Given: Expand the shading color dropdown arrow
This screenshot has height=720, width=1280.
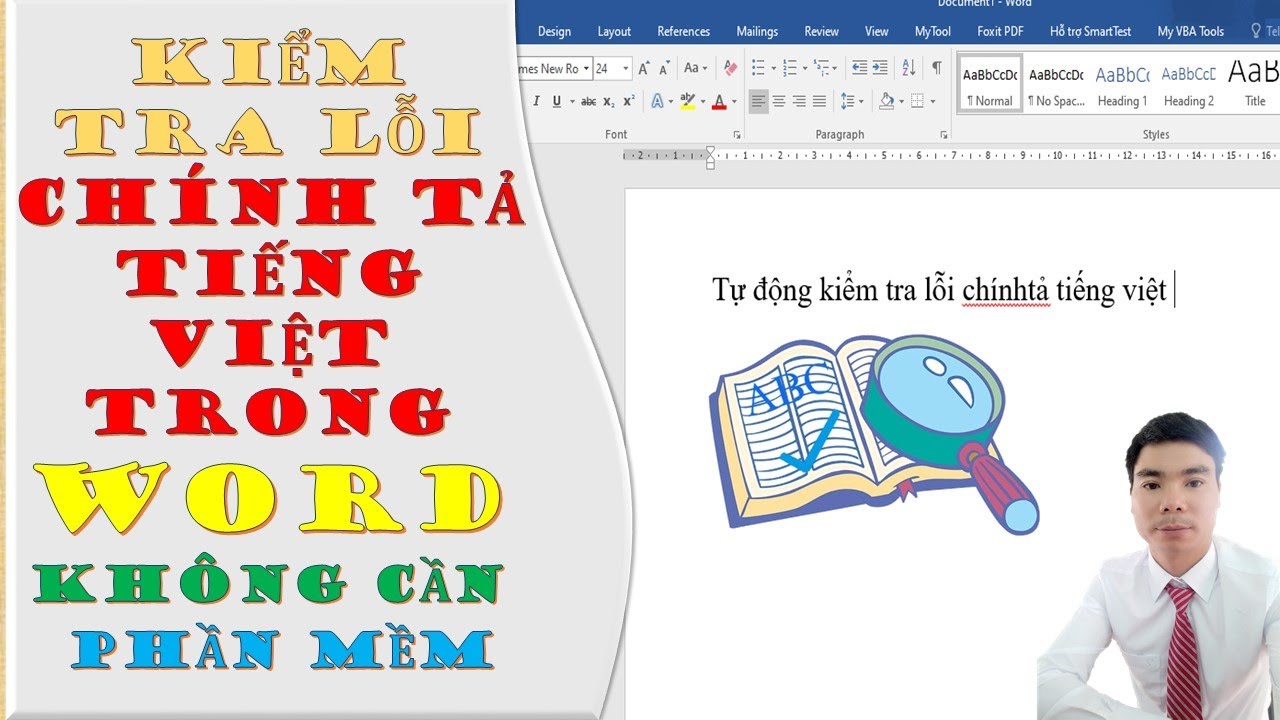Looking at the screenshot, I should (901, 101).
